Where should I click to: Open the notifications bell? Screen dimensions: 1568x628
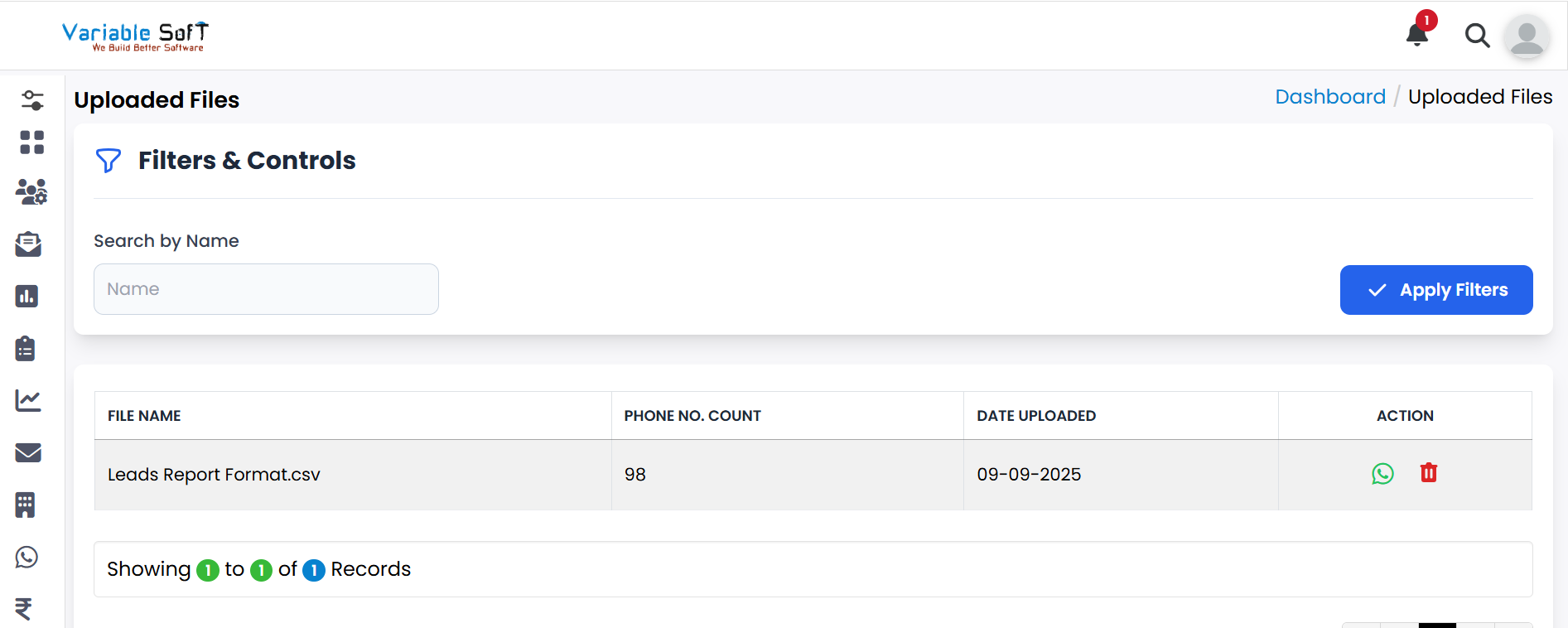click(x=1417, y=35)
